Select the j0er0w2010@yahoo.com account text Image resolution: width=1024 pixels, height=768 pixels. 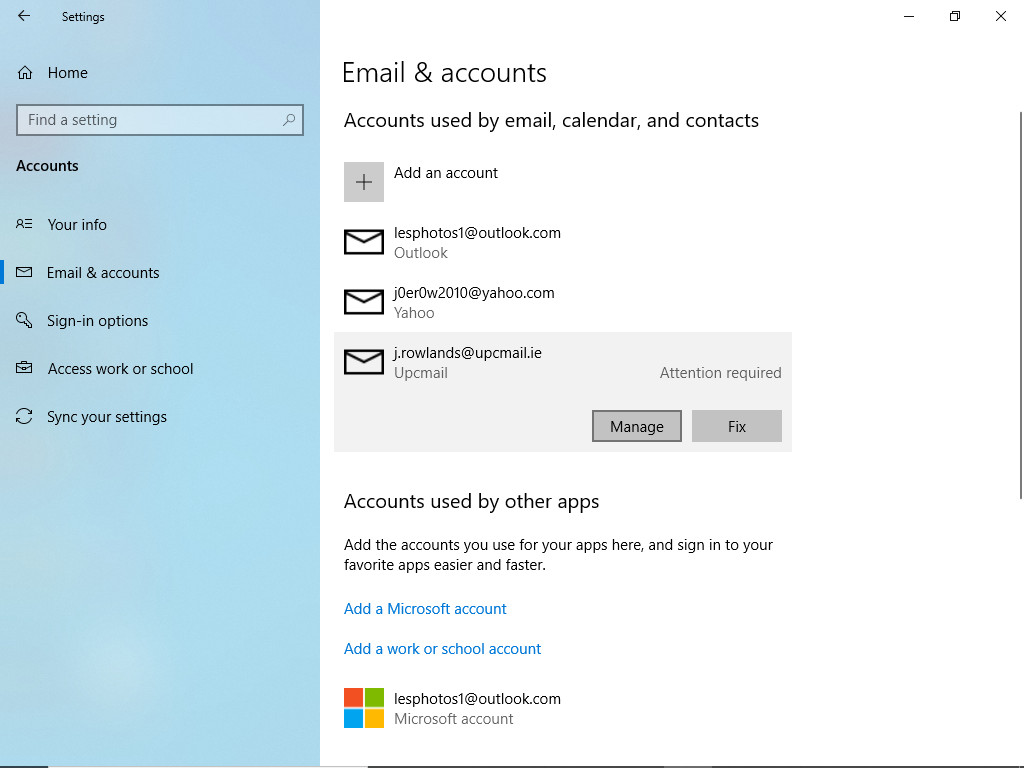click(x=474, y=293)
